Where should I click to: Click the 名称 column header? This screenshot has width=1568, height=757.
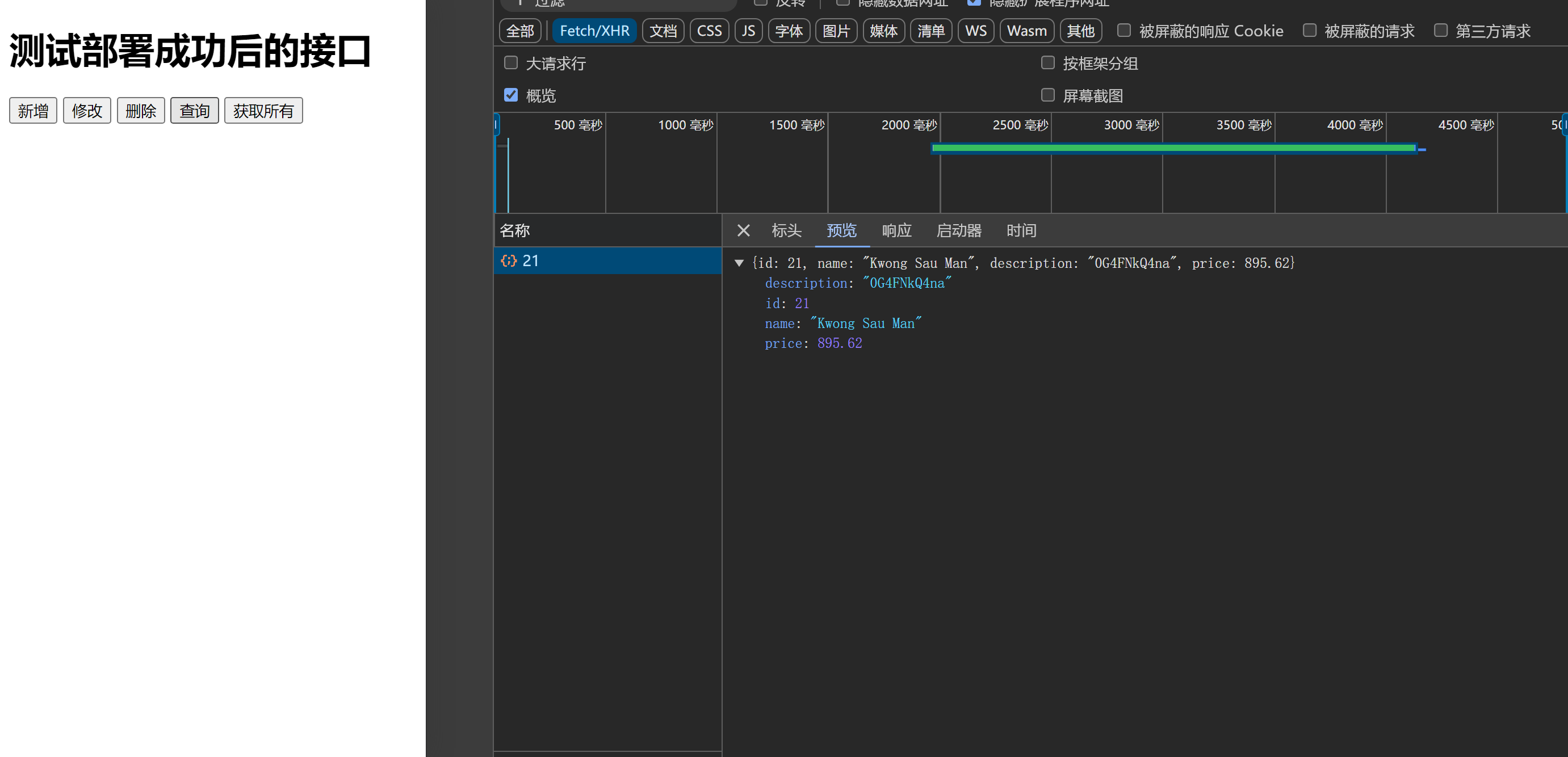pyautogui.click(x=515, y=230)
